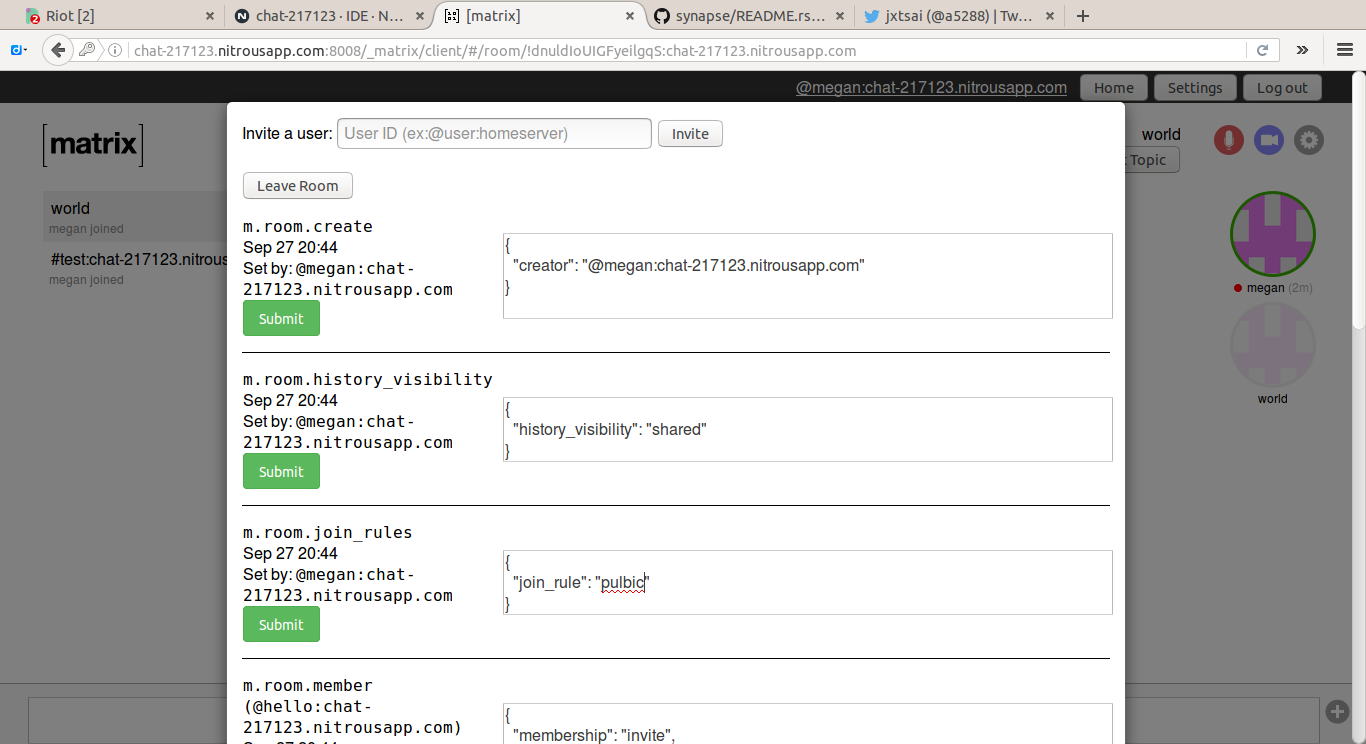Image resolution: width=1366 pixels, height=744 pixels.
Task: Click the page vertical scrollbar
Action: (x=1358, y=200)
